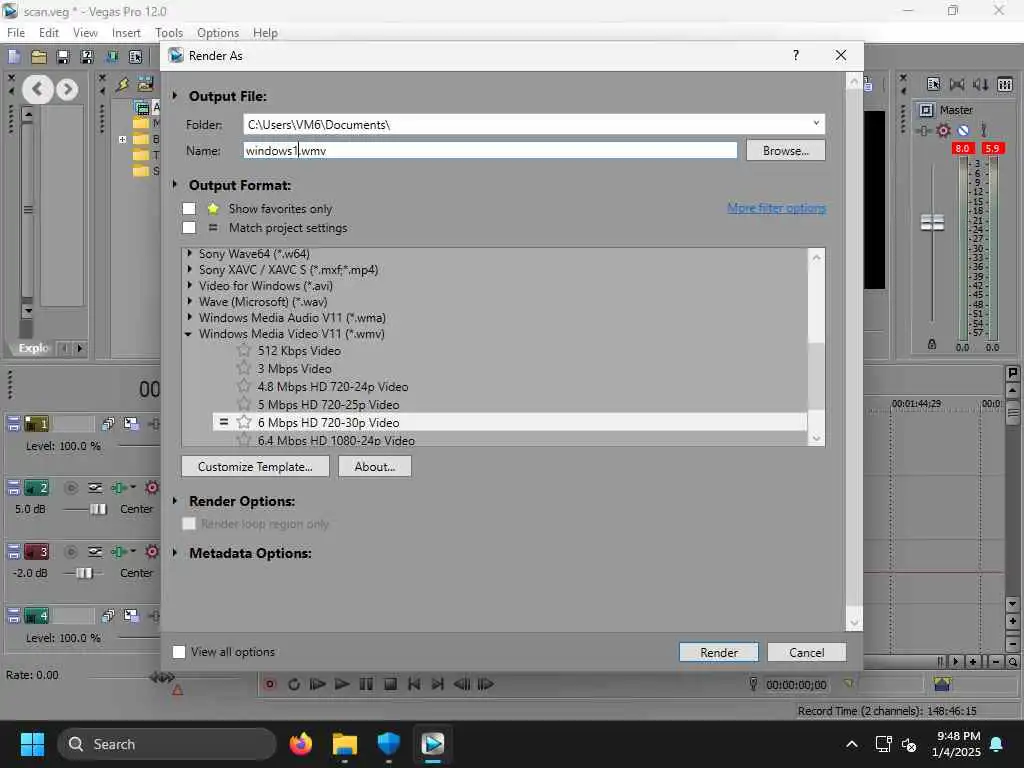
Task: Toggle Match project settings checkbox
Action: 189,227
